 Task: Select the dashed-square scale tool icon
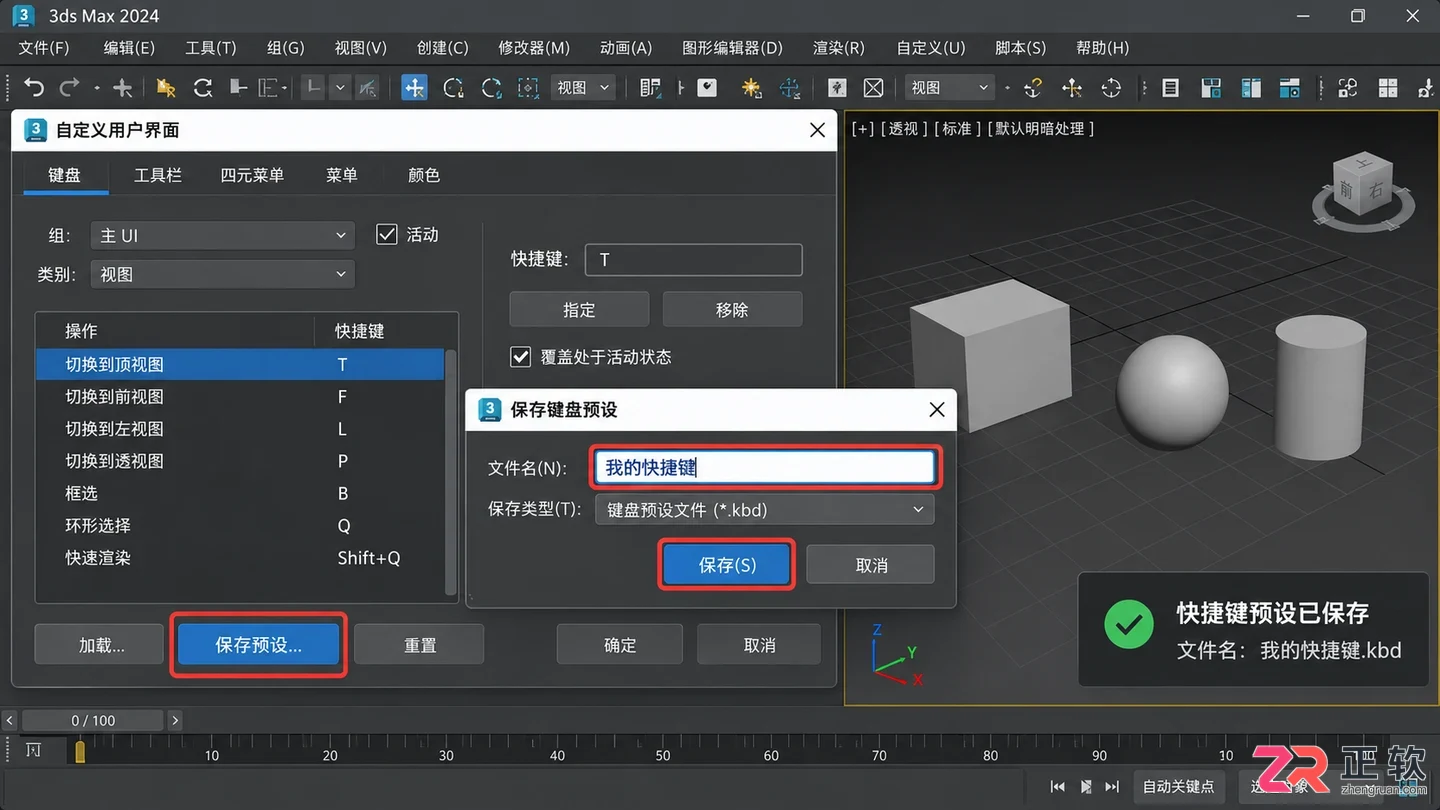coord(528,88)
